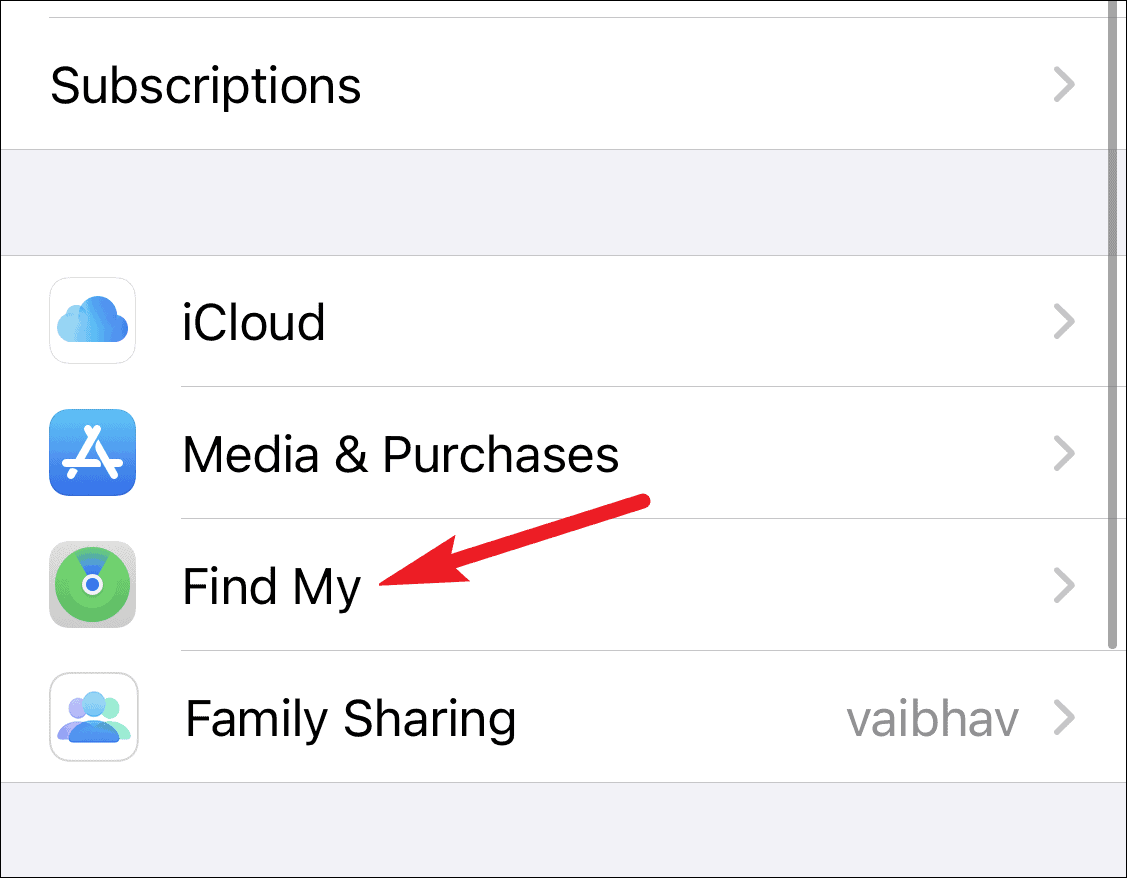The height and width of the screenshot is (878, 1127).
Task: Tap the iCloud cloud icon
Action: click(93, 320)
